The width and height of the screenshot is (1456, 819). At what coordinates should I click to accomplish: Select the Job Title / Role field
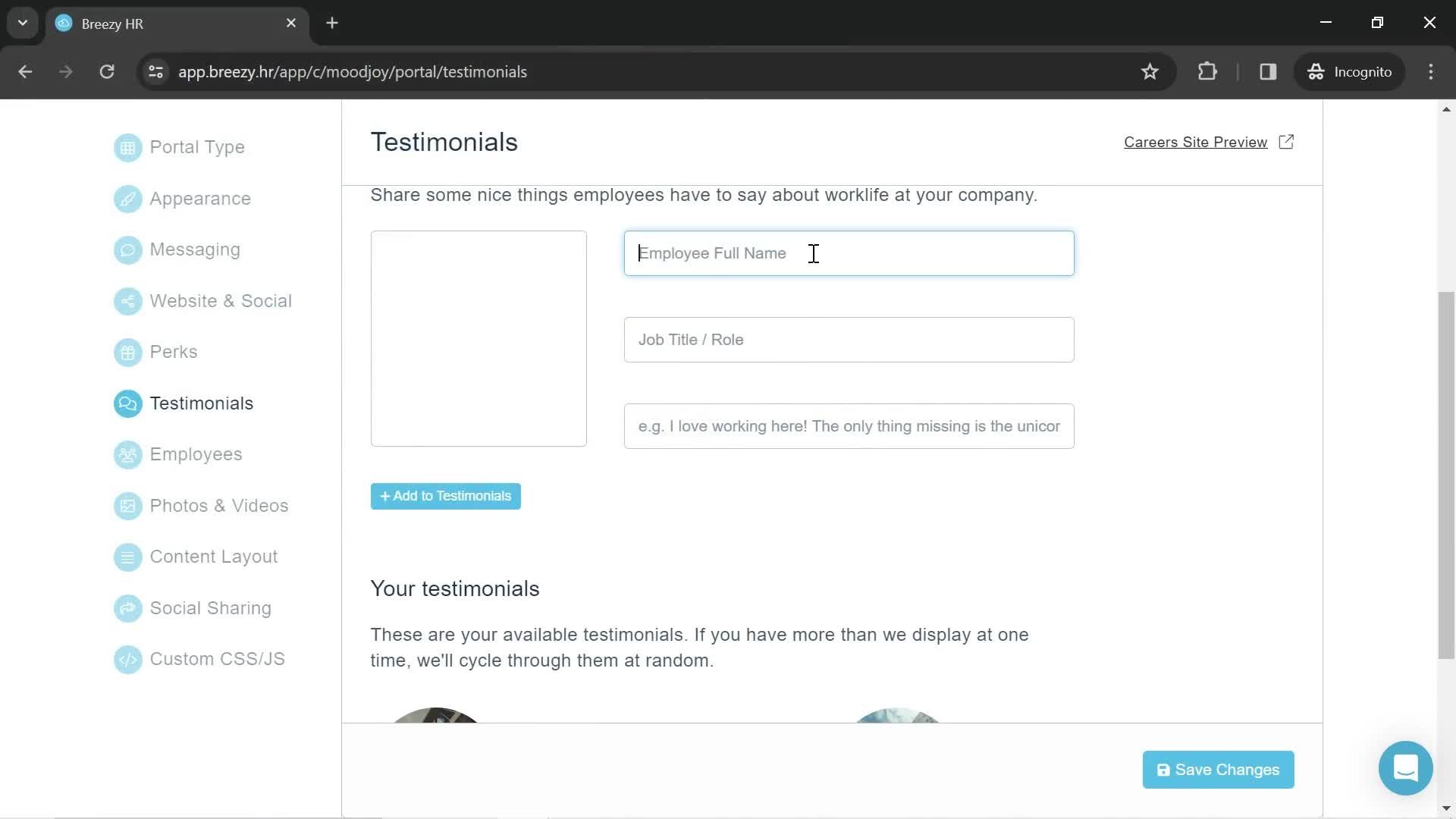pos(848,339)
